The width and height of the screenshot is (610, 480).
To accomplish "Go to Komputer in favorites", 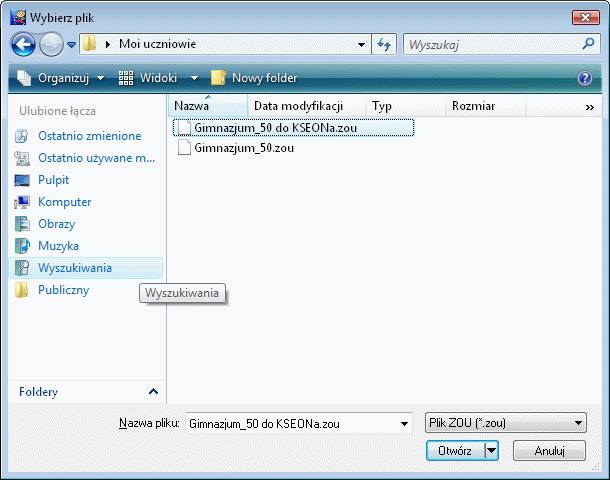I will pyautogui.click(x=65, y=202).
